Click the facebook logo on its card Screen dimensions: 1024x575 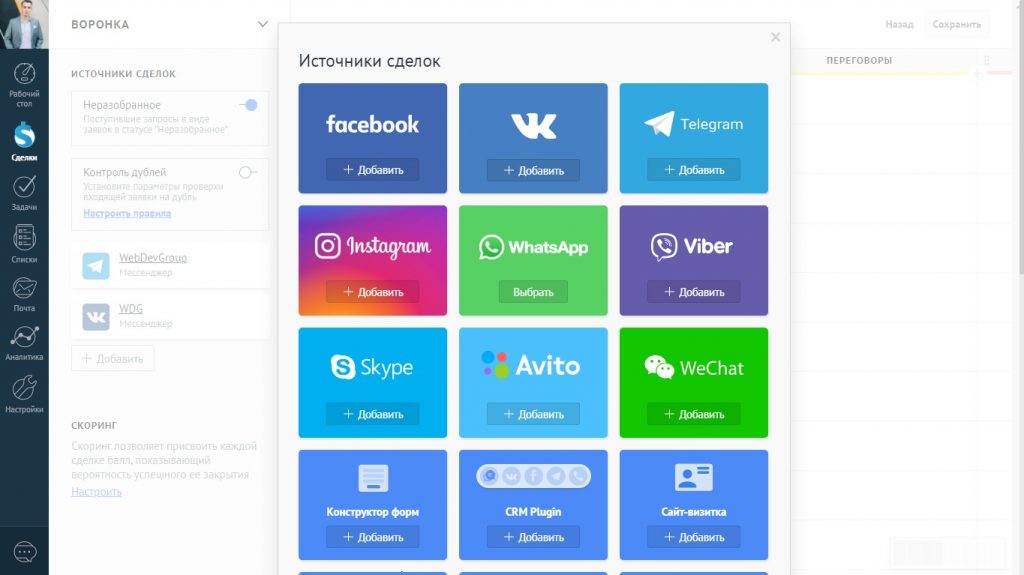(x=372, y=124)
